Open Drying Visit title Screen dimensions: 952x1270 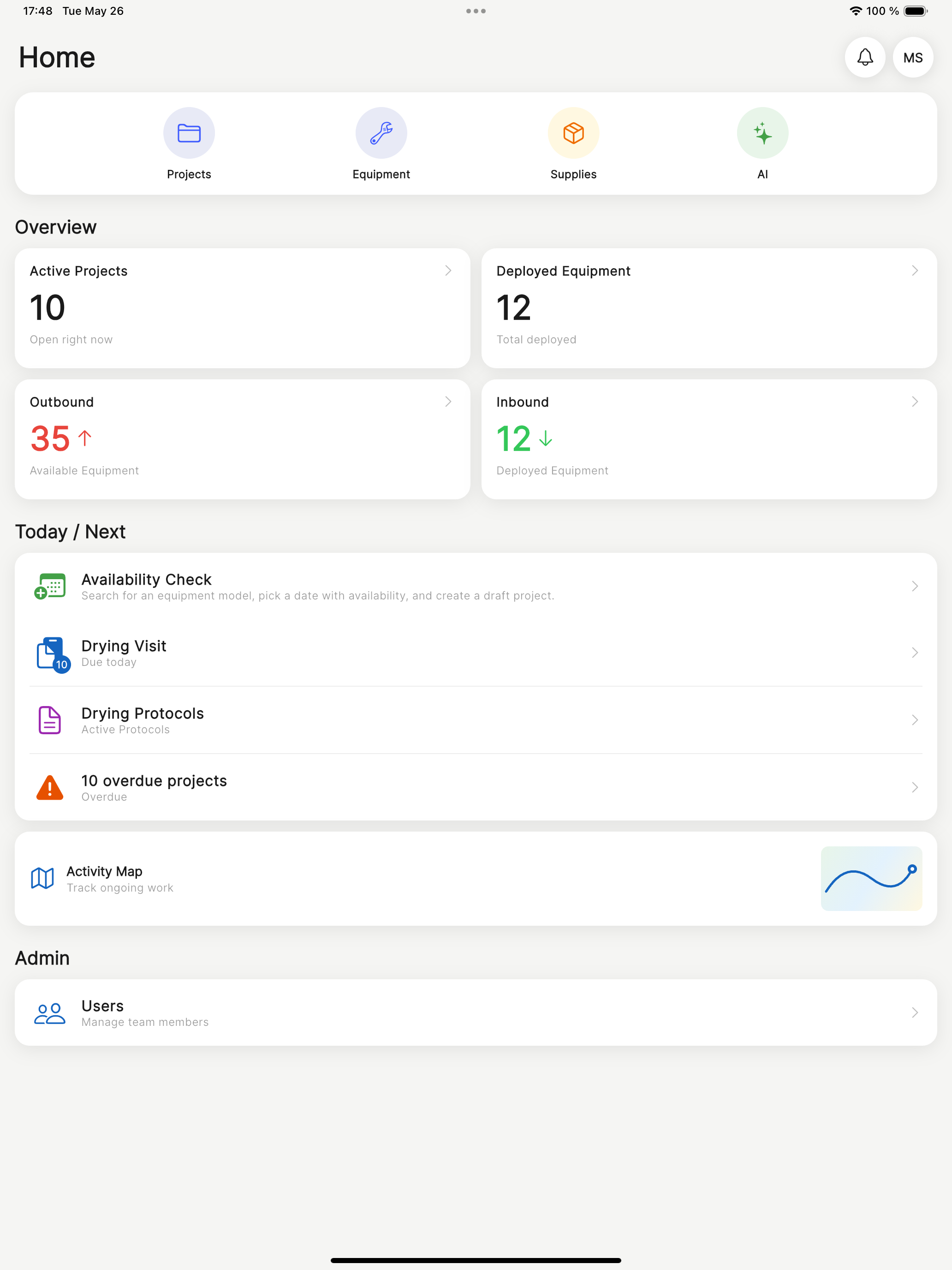pos(124,646)
